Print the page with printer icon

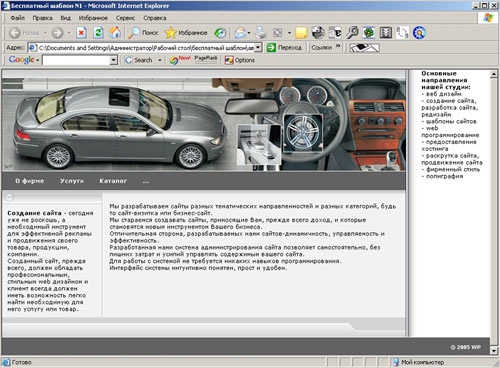click(261, 33)
